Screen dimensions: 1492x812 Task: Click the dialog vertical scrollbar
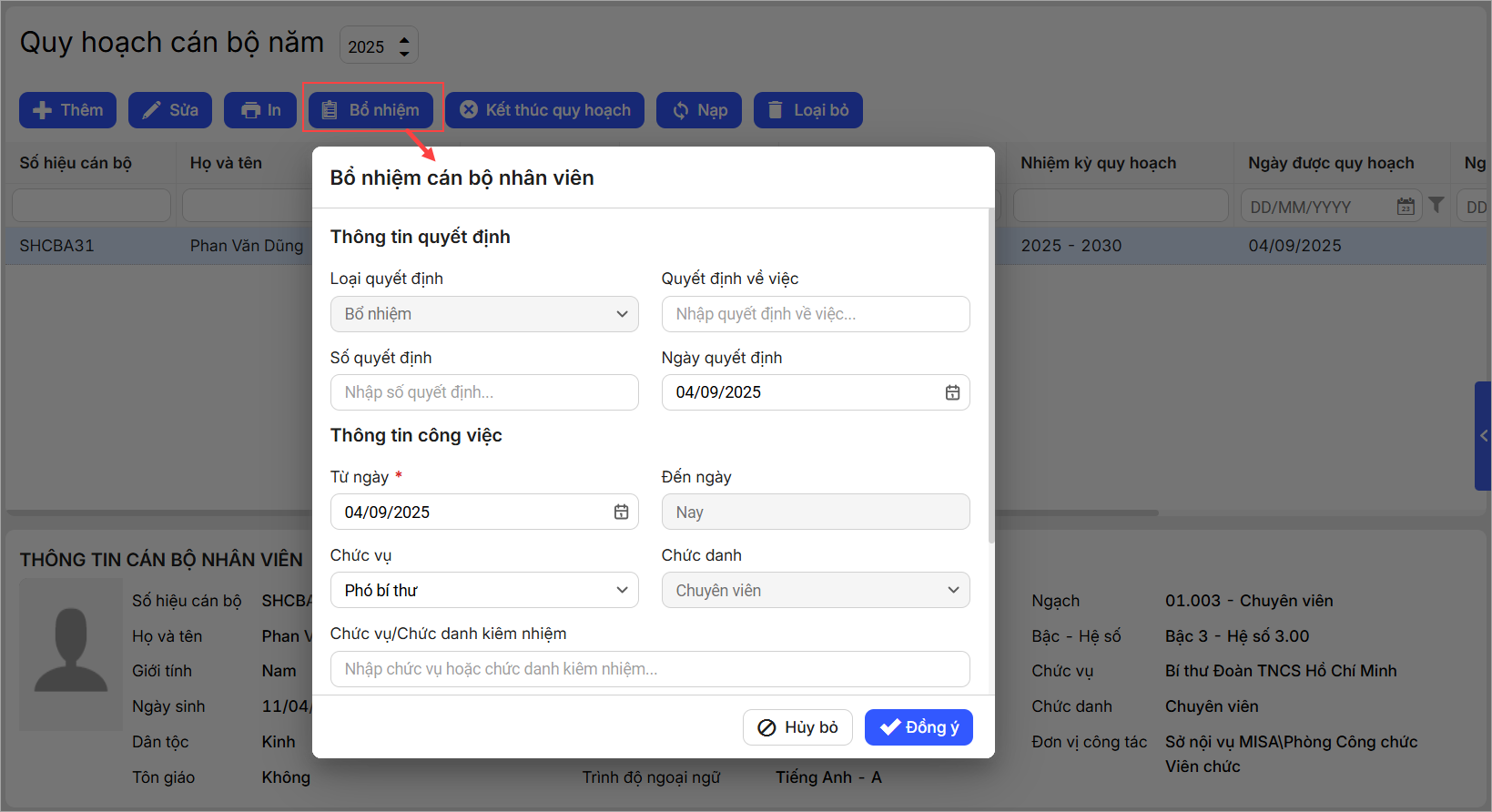[991, 375]
